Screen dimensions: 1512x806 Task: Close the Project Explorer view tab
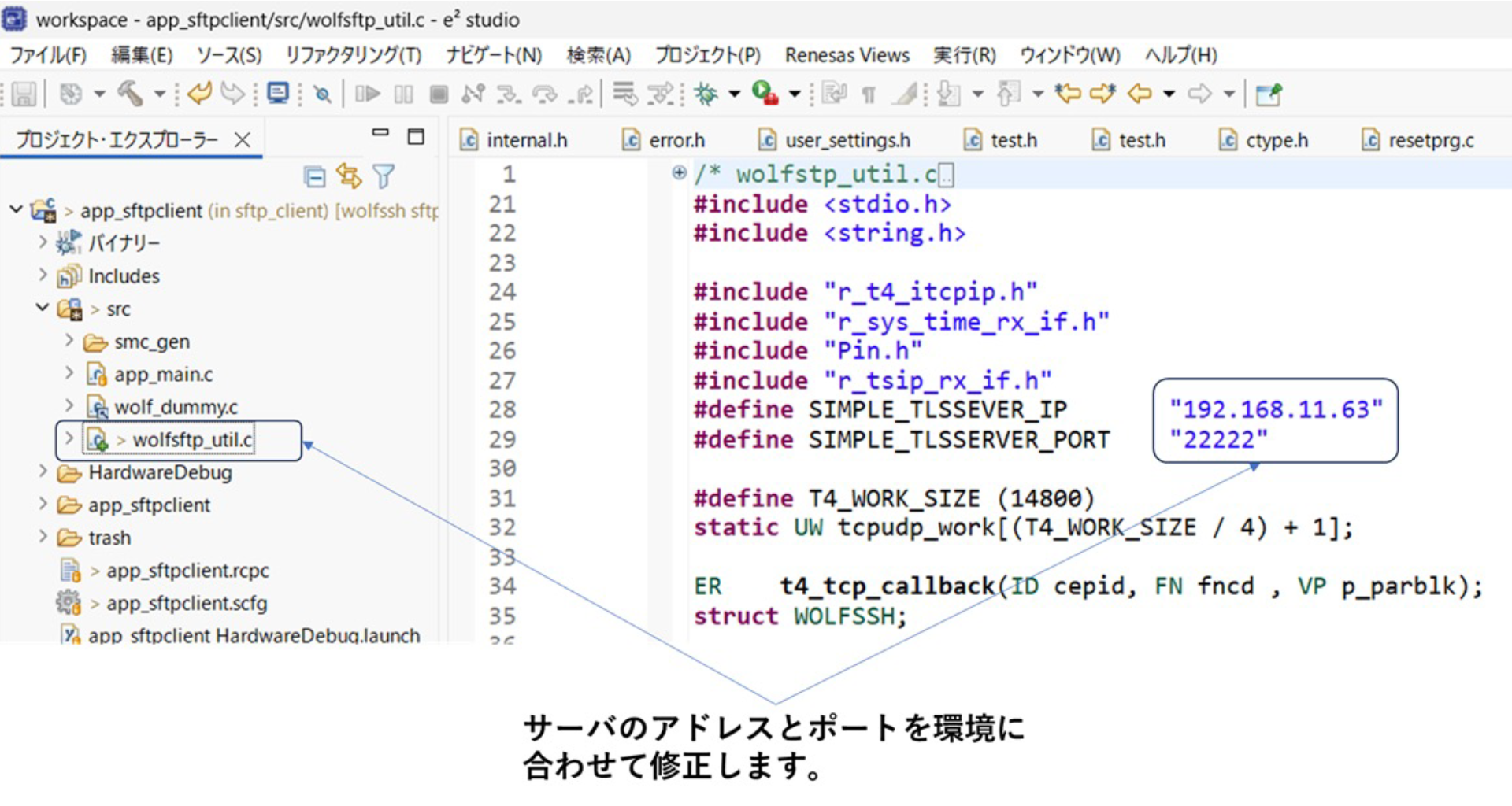243,140
